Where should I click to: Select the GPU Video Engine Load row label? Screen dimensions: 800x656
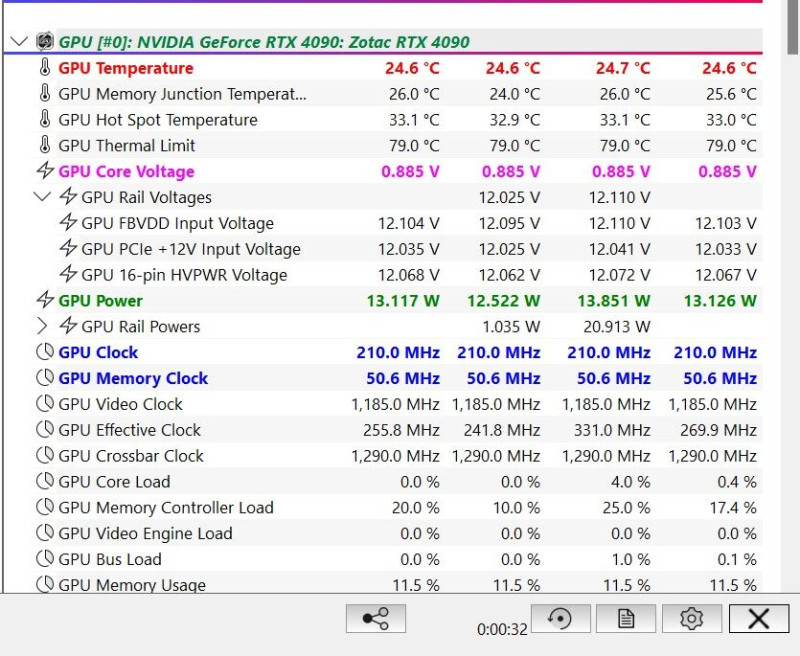pyautogui.click(x=145, y=534)
